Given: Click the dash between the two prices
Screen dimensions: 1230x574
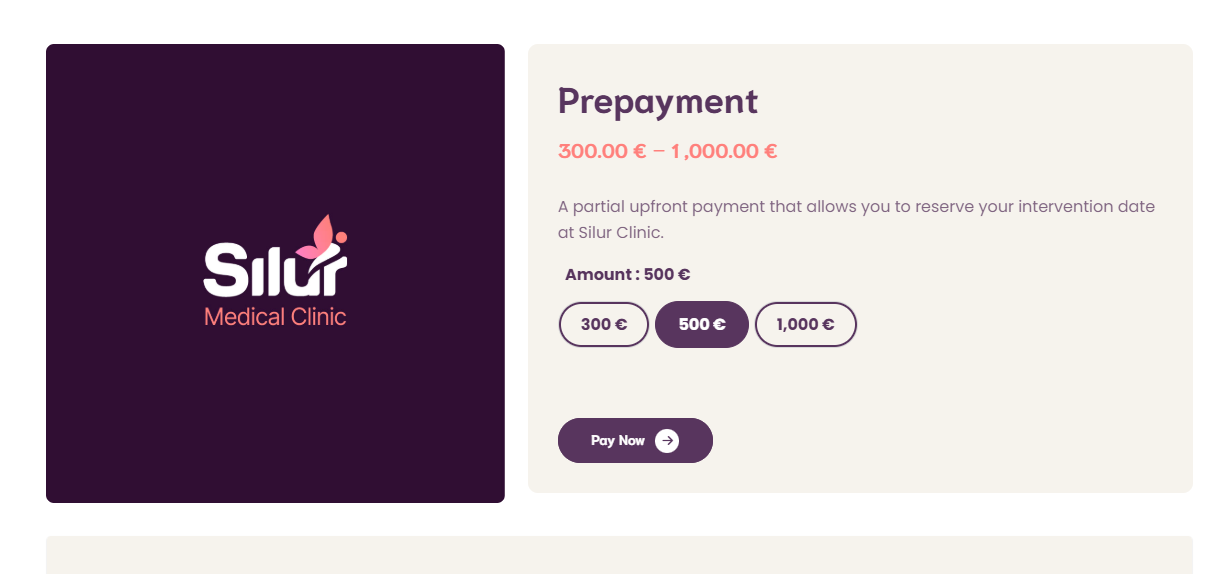Looking at the screenshot, I should coord(659,151).
